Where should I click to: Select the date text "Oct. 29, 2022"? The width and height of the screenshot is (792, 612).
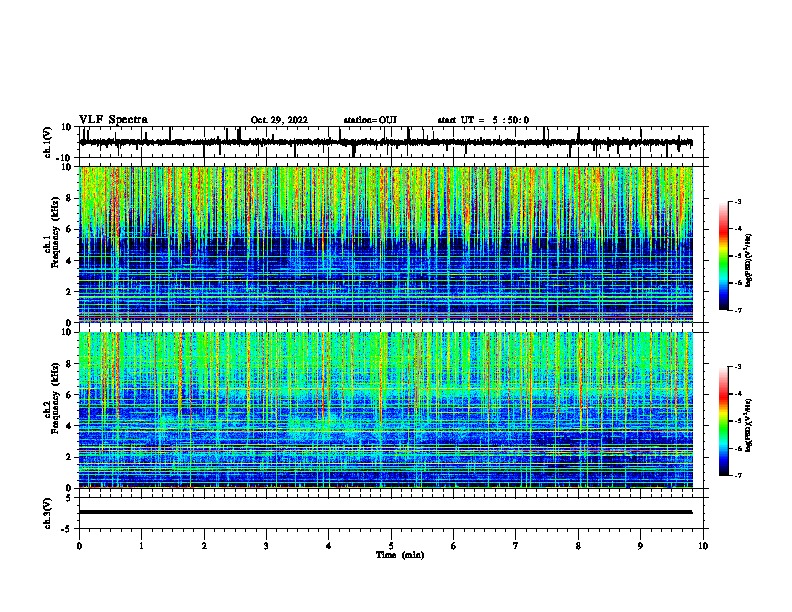[x=279, y=120]
